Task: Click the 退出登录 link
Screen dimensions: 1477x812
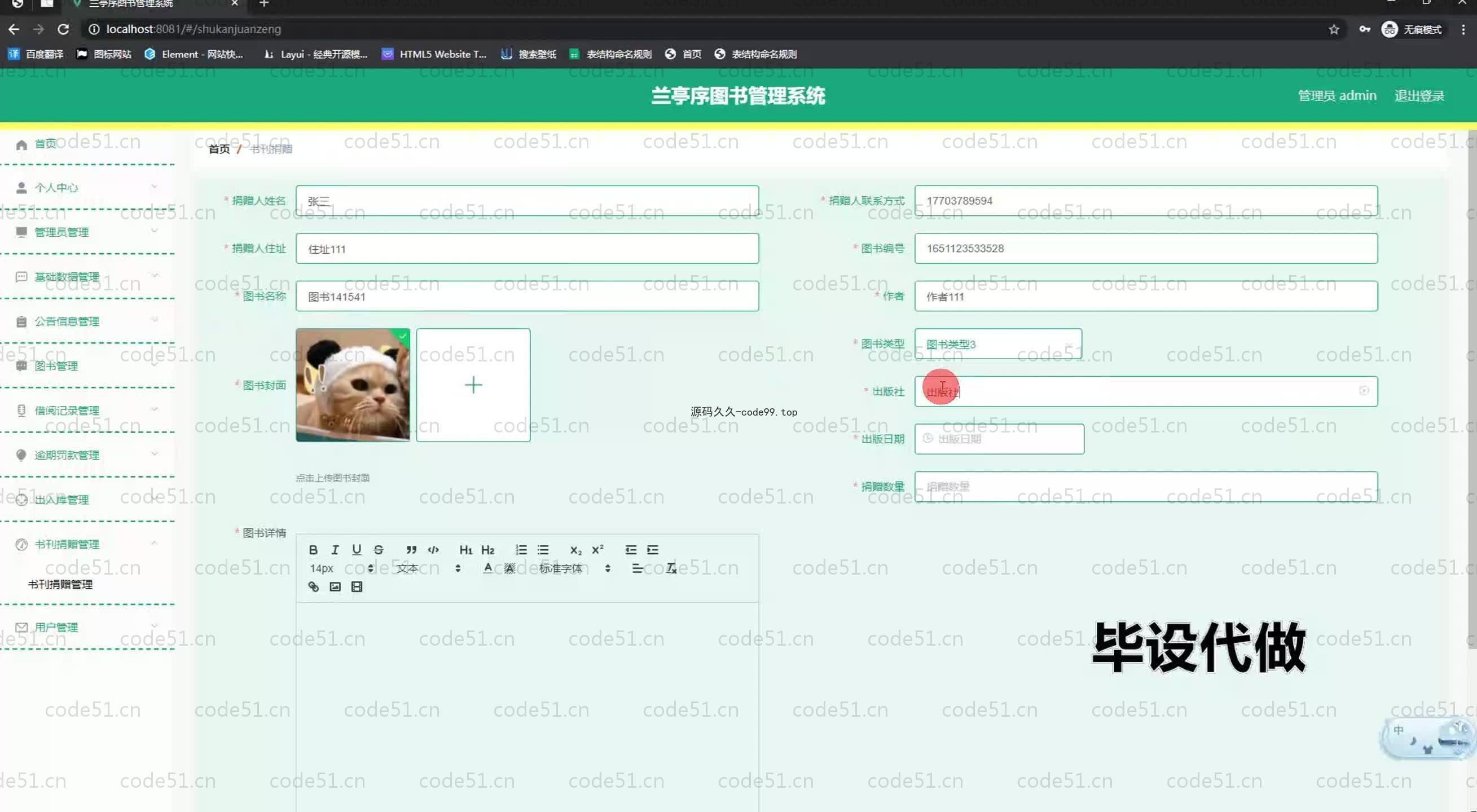Action: (x=1419, y=96)
